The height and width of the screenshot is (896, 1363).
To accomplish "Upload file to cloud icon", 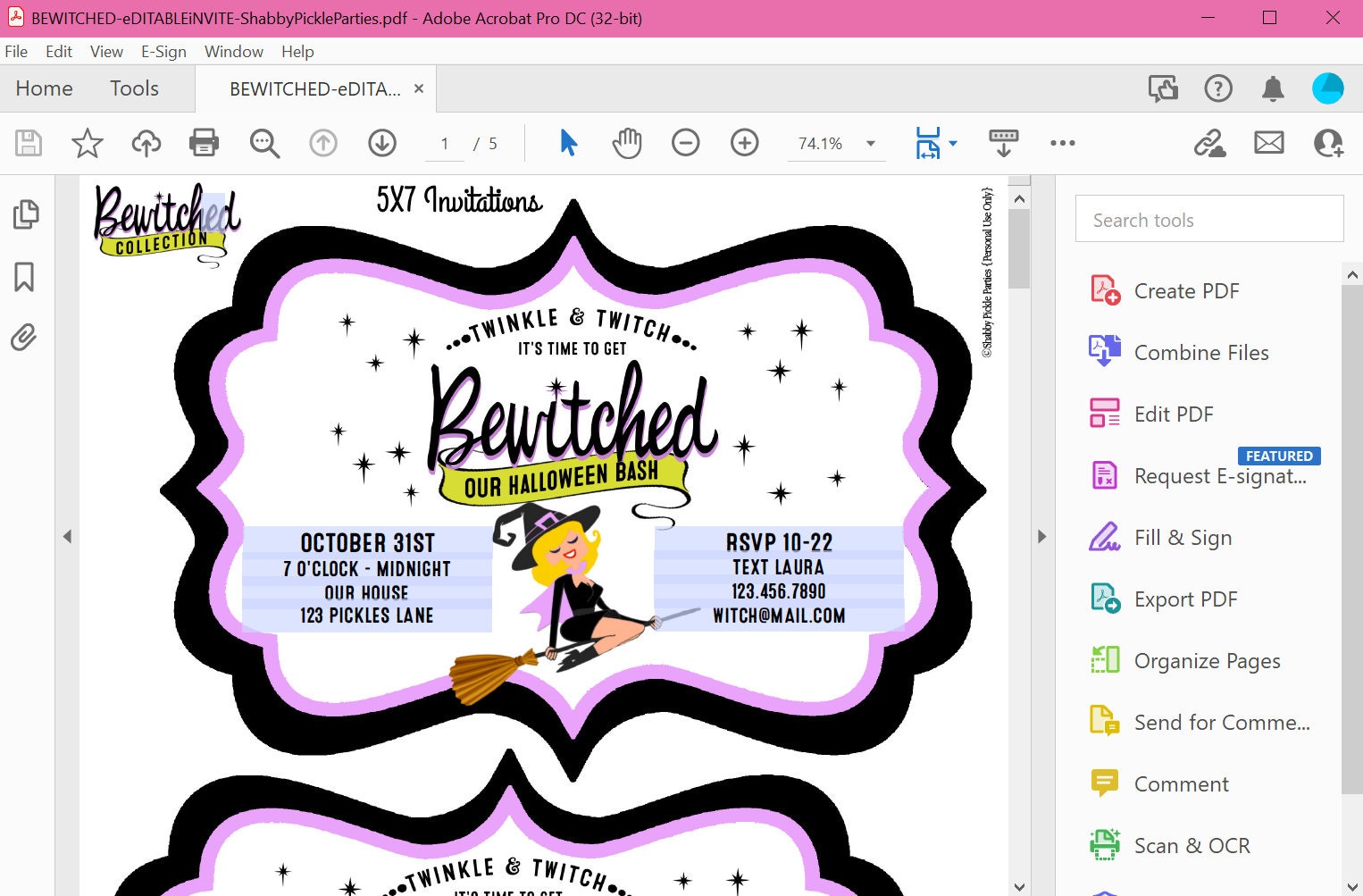I will (x=146, y=143).
